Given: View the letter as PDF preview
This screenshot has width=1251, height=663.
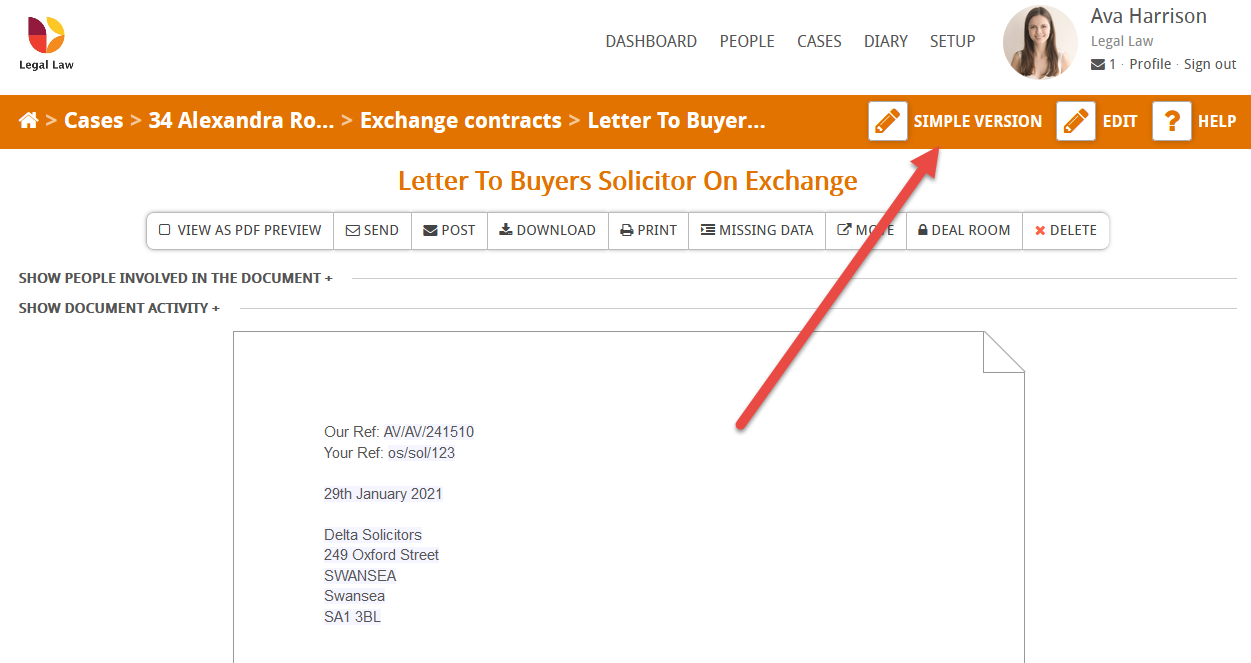Looking at the screenshot, I should (x=240, y=230).
